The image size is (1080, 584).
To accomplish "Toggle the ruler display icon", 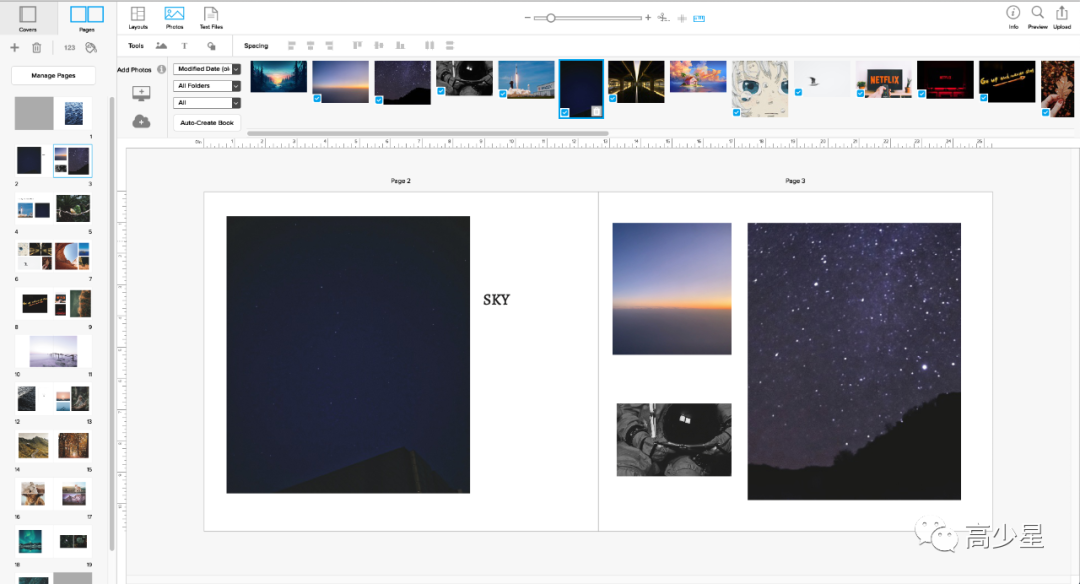I will pyautogui.click(x=699, y=18).
